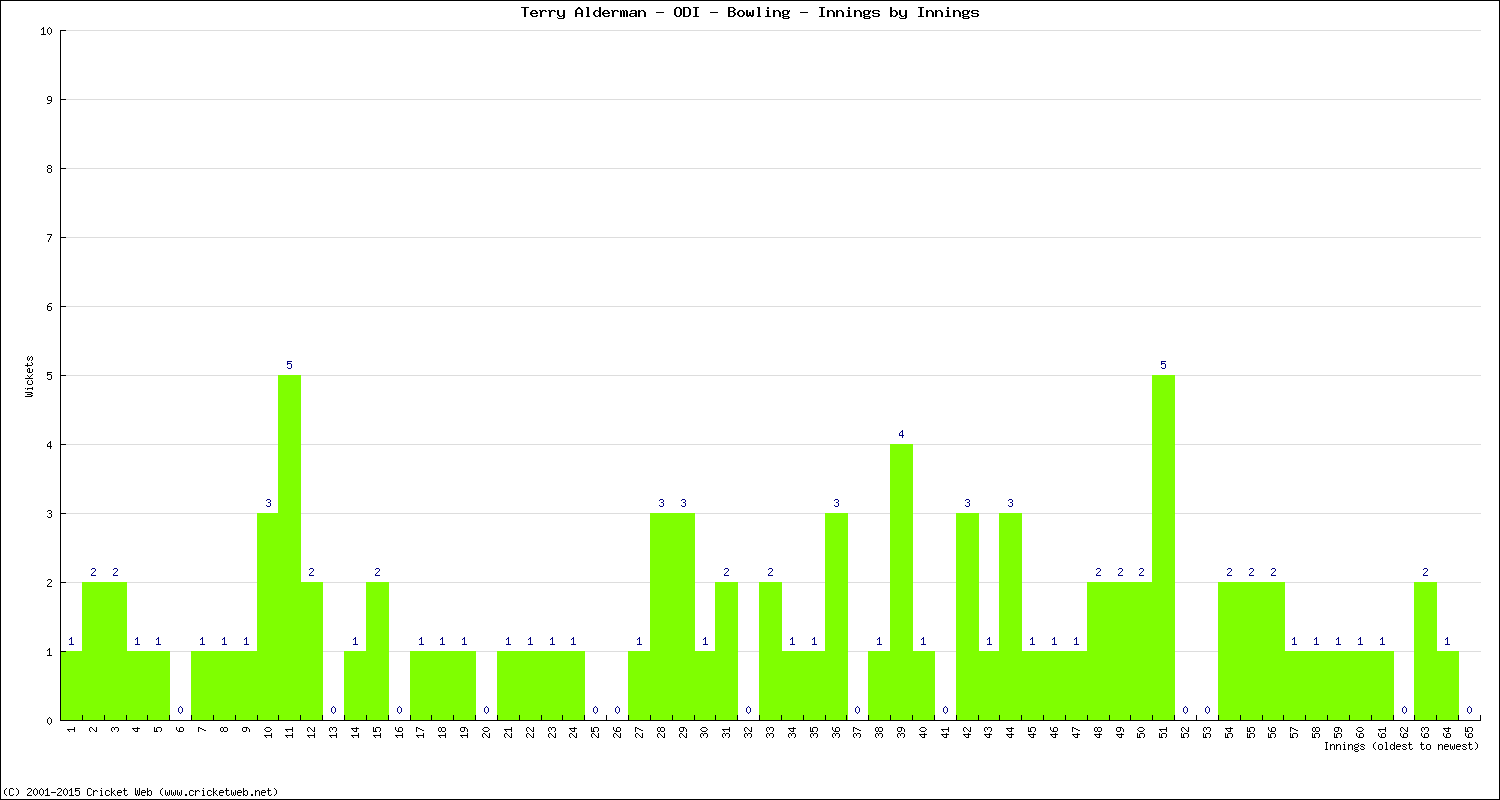Screen dimensions: 1500x800
Task: Click the innings '13' x-axis label
Action: coord(334,732)
